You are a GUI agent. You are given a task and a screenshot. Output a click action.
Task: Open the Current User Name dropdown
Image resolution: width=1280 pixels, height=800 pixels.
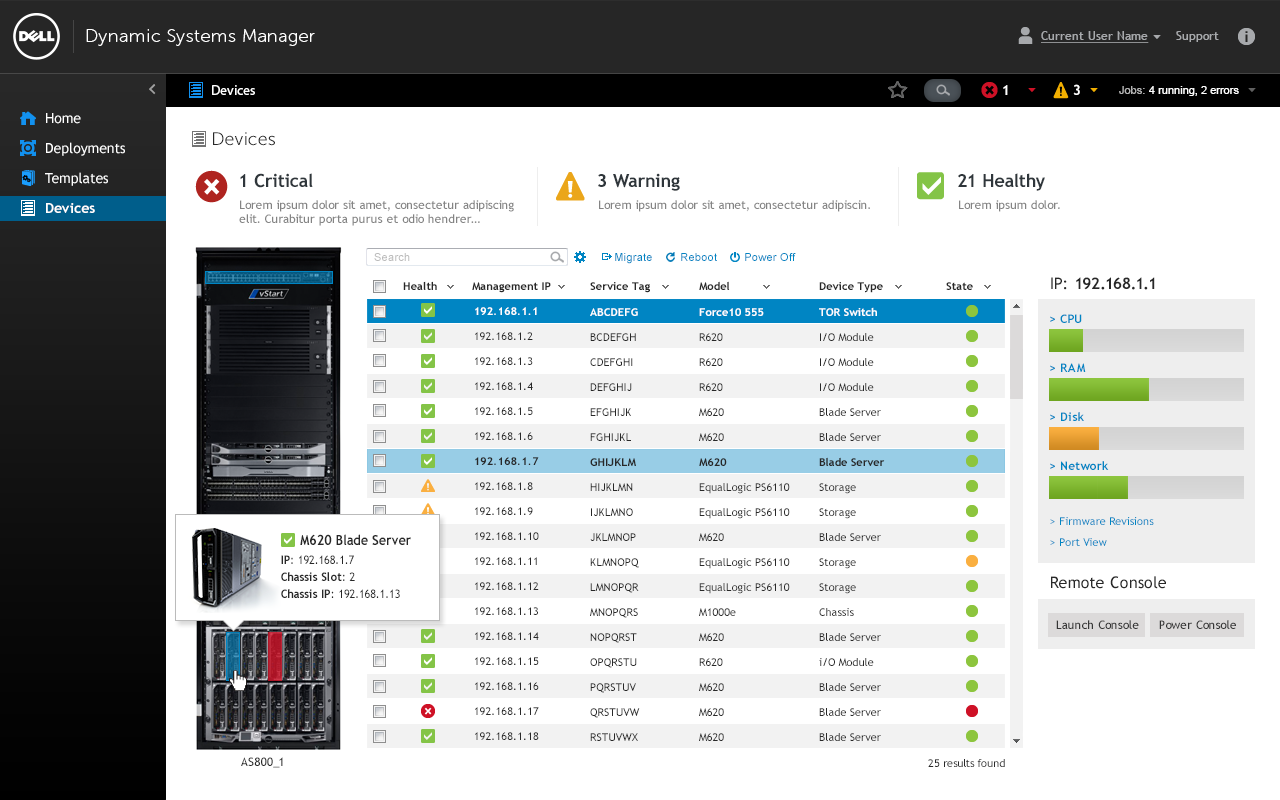tap(1100, 36)
